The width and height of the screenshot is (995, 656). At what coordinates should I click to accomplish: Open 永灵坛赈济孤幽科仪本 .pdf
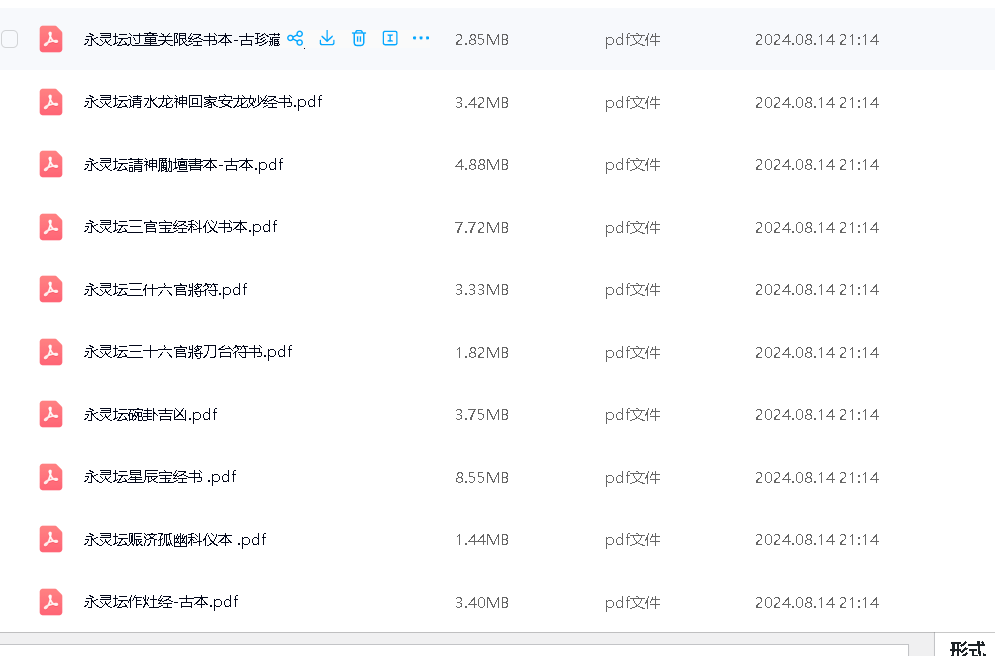coord(174,540)
